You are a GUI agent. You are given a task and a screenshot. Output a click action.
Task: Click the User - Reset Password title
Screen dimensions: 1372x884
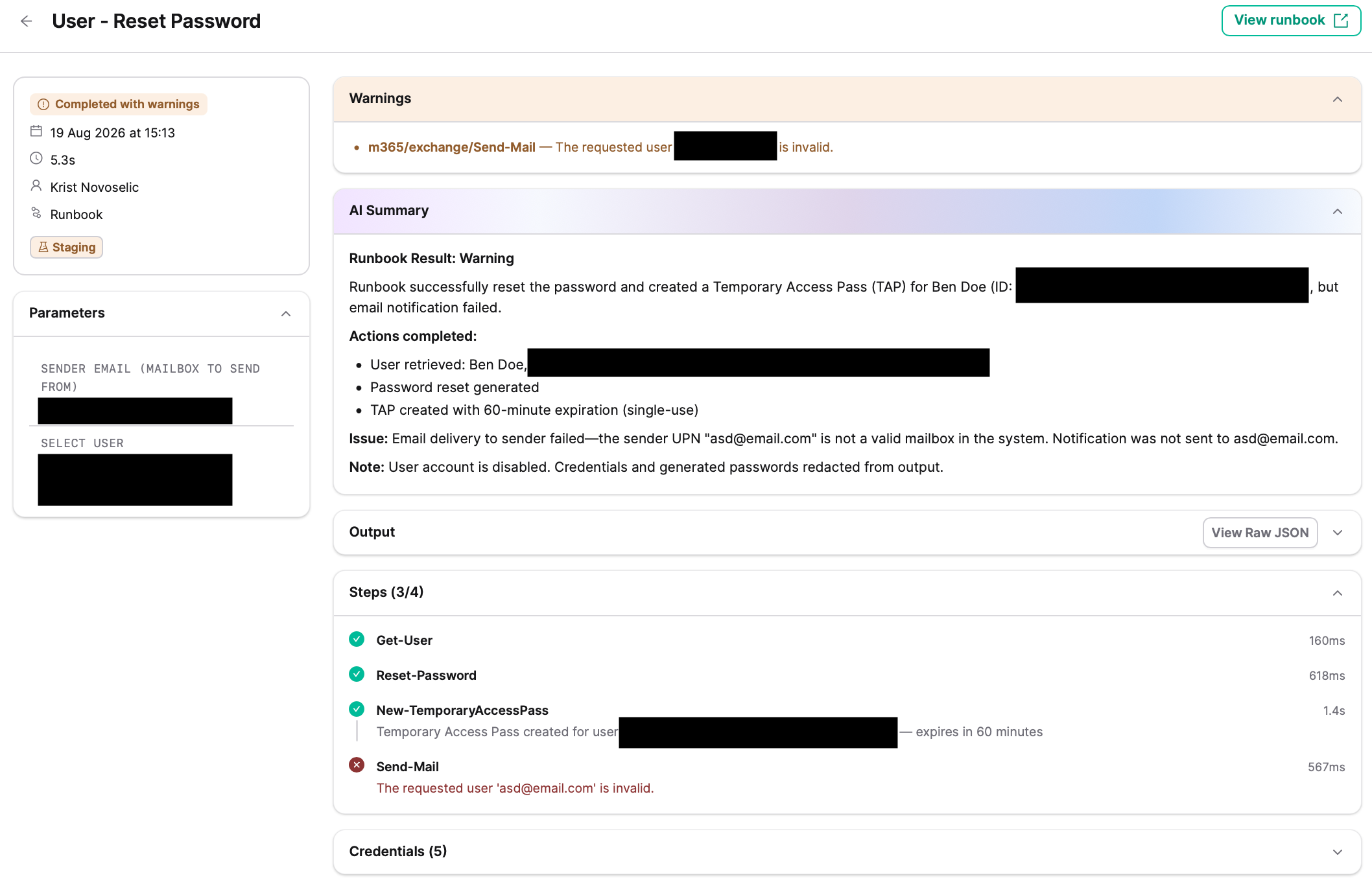156,21
